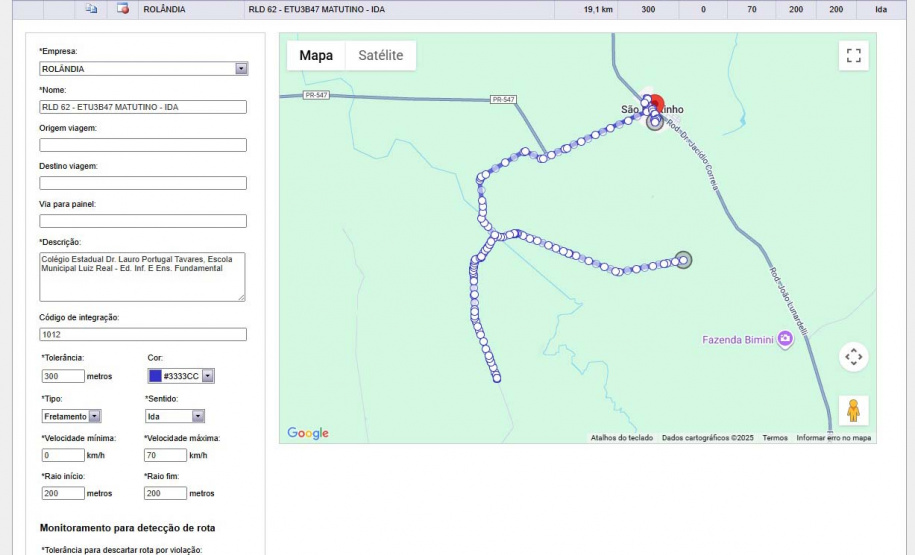Expand the Empresa dropdown showing ROLÂNDIA

pyautogui.click(x=241, y=69)
